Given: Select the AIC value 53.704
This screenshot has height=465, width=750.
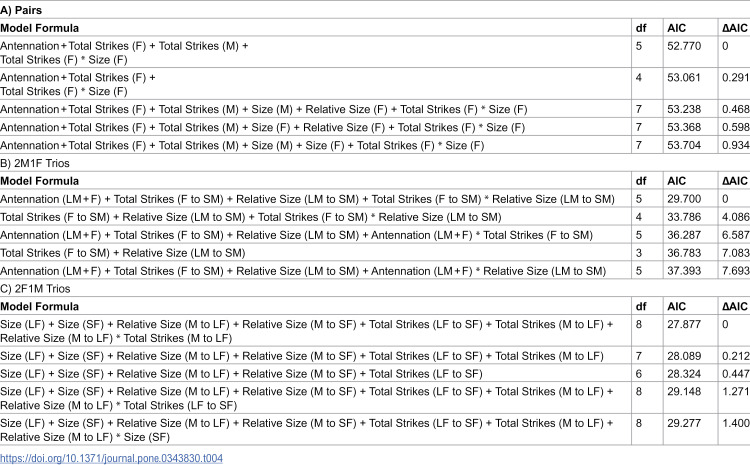Looking at the screenshot, I should click(684, 145).
